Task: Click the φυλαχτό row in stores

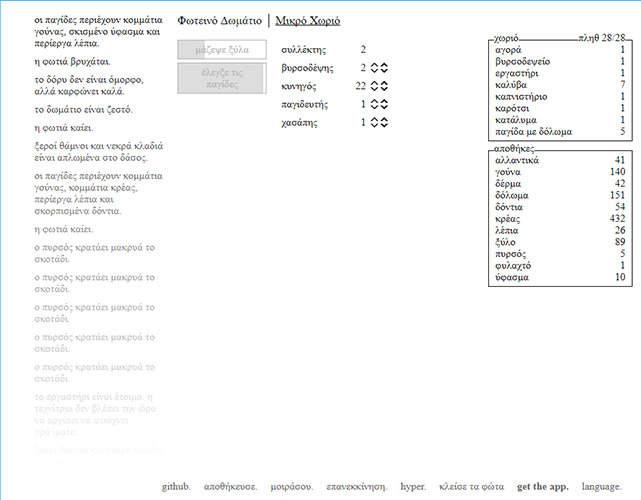Action: click(560, 266)
